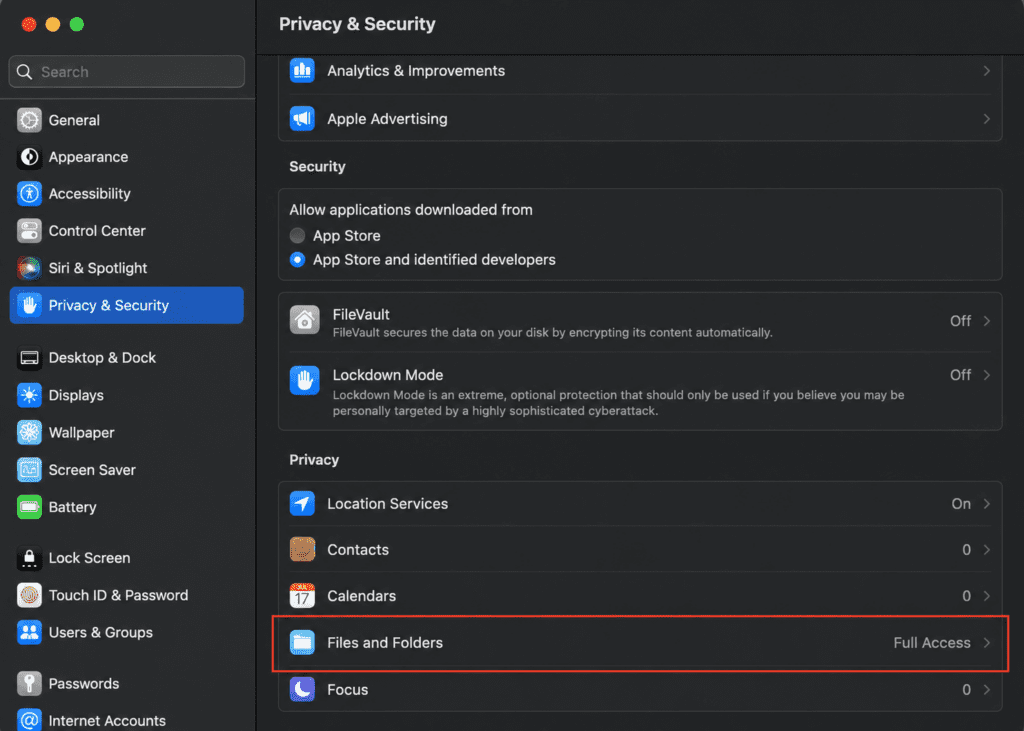Click the General gear icon in sidebar

coord(29,120)
